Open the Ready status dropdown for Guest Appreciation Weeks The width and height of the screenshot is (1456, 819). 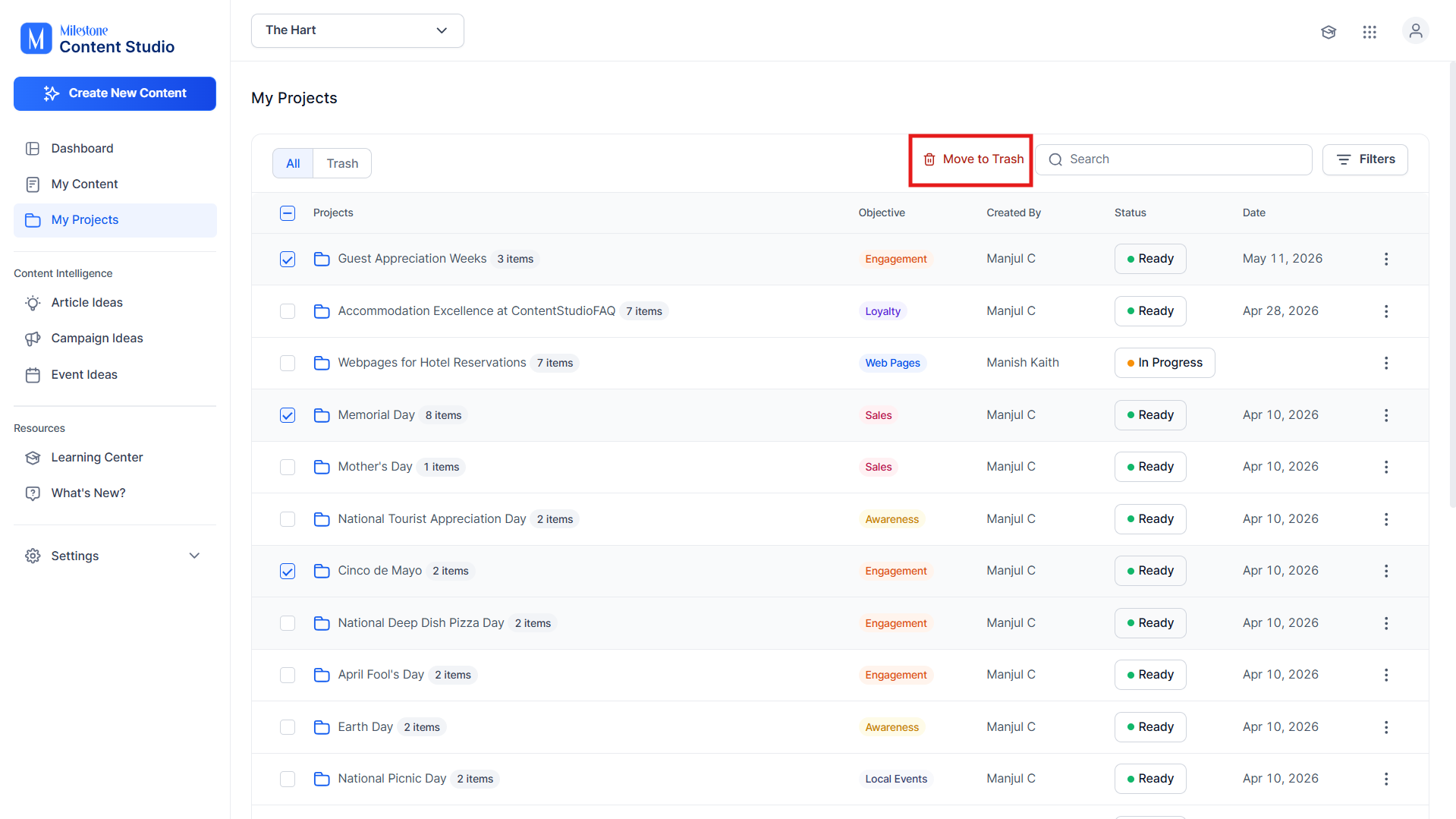(1150, 259)
